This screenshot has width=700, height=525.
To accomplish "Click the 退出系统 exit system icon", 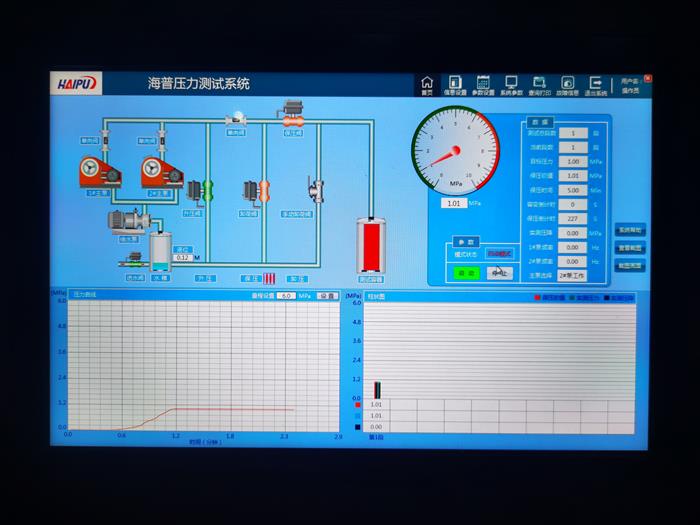I will [x=596, y=84].
